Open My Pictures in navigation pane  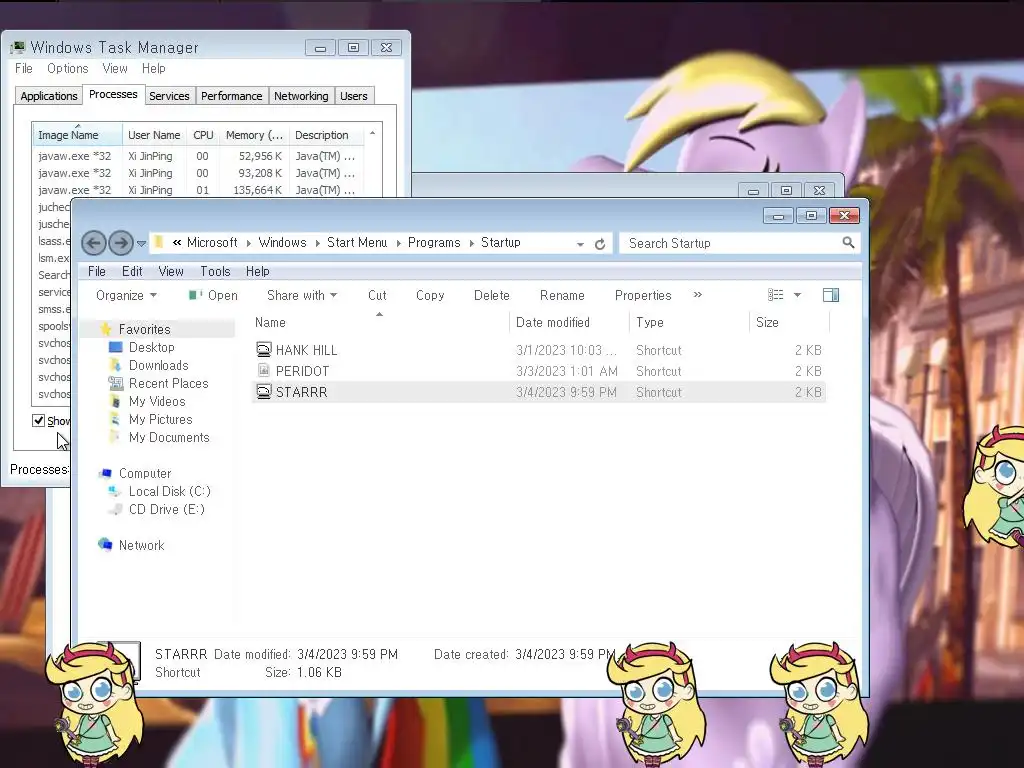160,419
